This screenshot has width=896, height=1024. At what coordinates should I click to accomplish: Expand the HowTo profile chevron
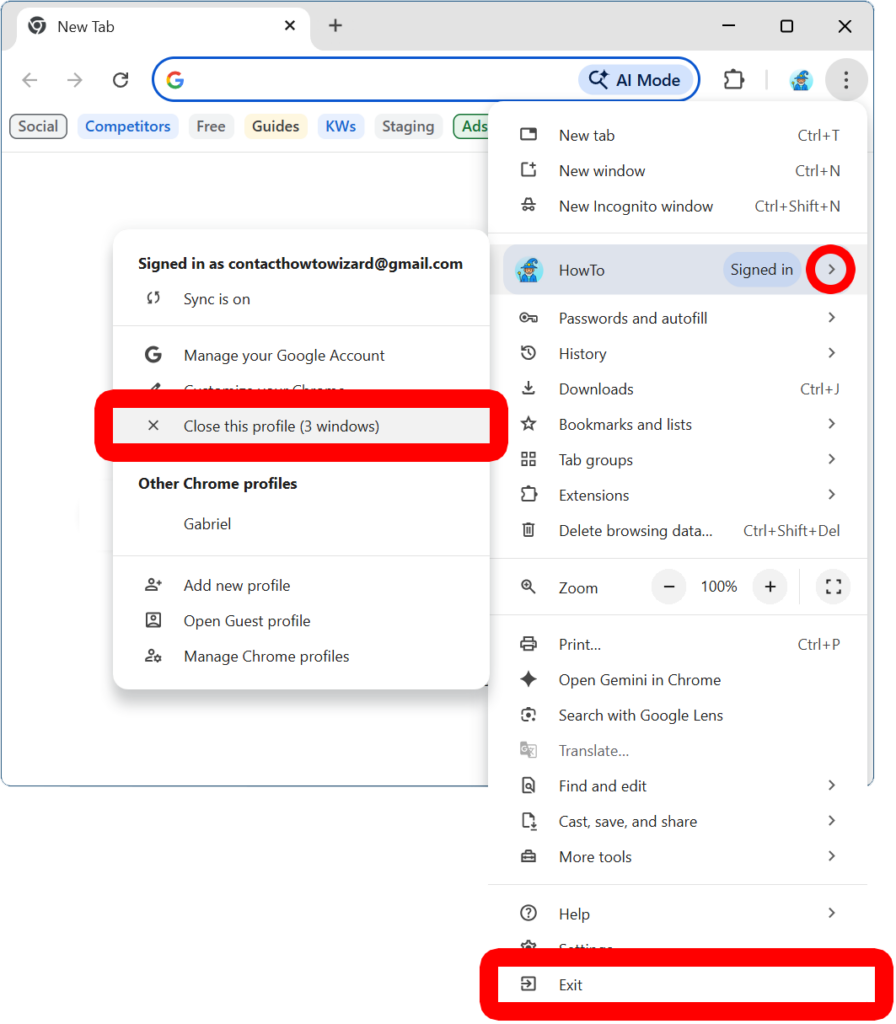[x=831, y=269]
